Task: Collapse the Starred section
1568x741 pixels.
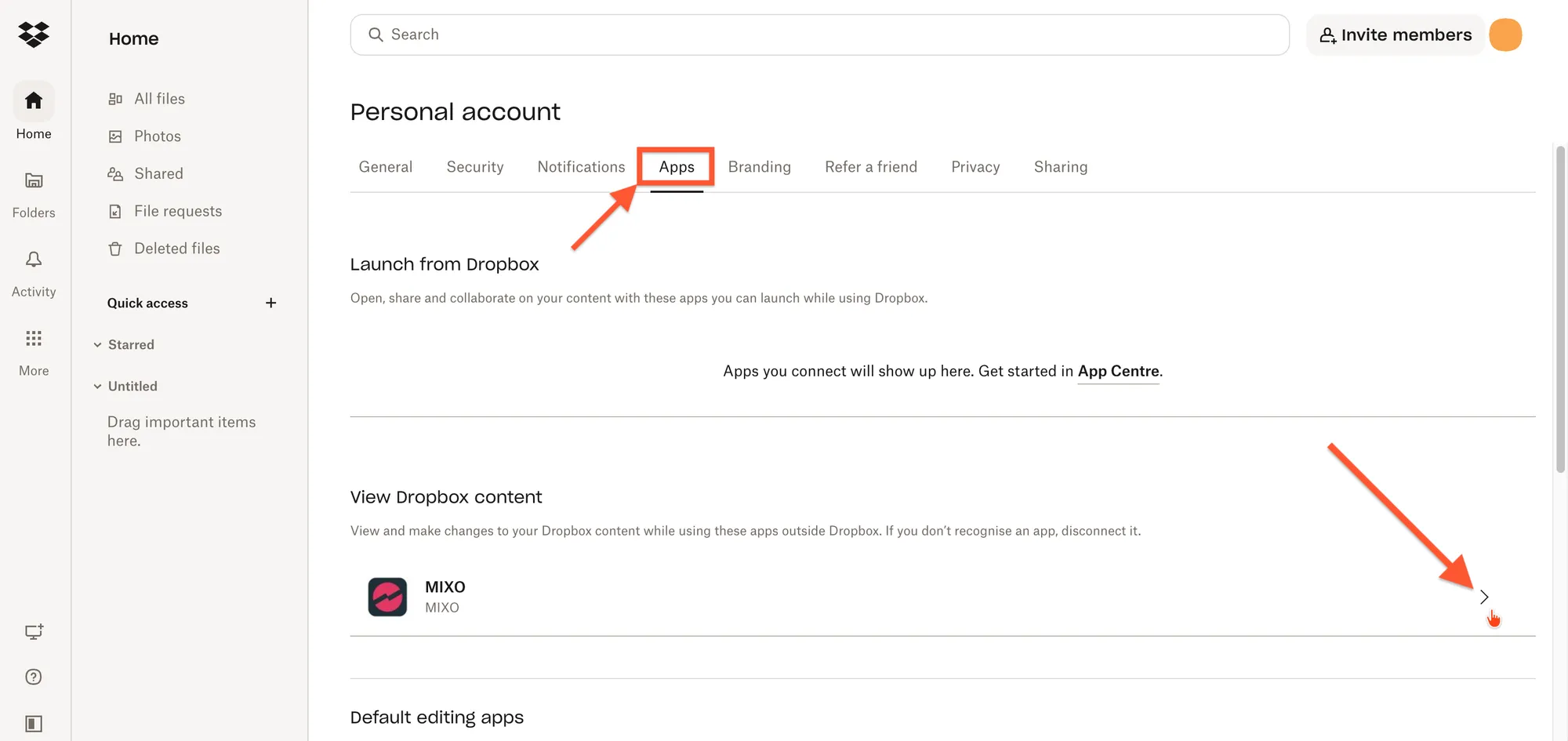Action: [98, 345]
